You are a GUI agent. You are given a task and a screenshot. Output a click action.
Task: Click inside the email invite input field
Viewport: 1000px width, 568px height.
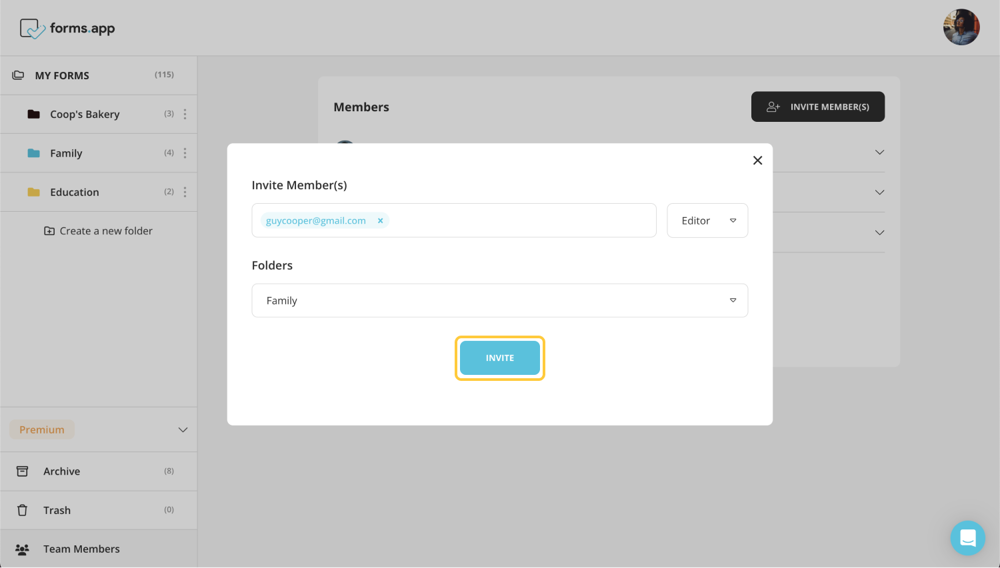(x=520, y=221)
